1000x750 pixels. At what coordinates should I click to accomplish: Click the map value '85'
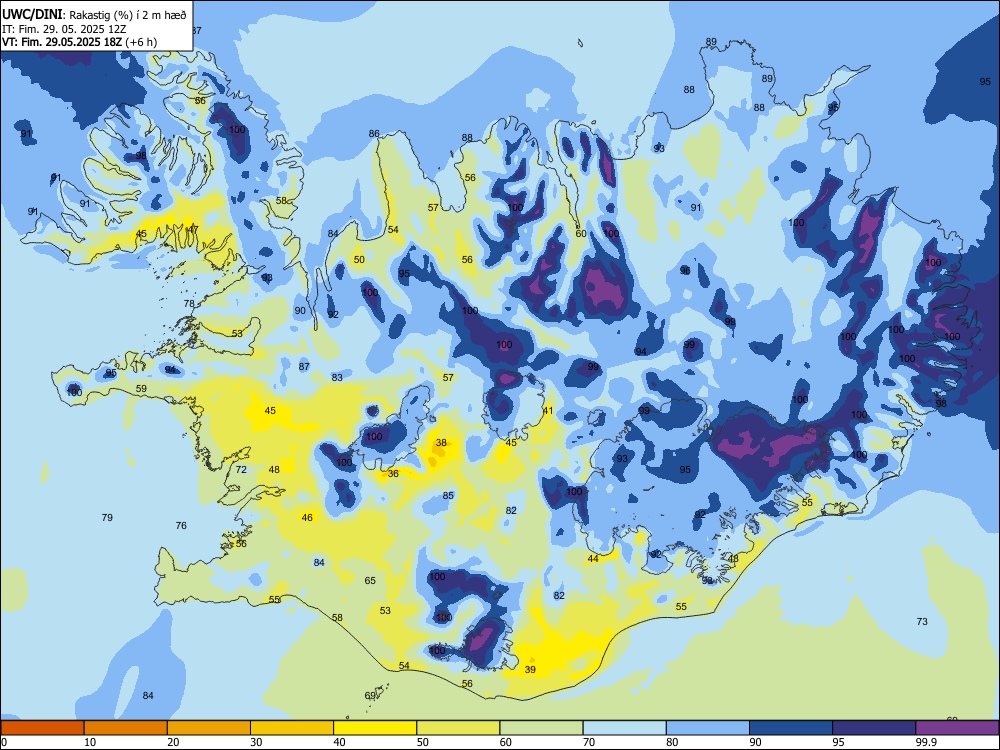448,496
